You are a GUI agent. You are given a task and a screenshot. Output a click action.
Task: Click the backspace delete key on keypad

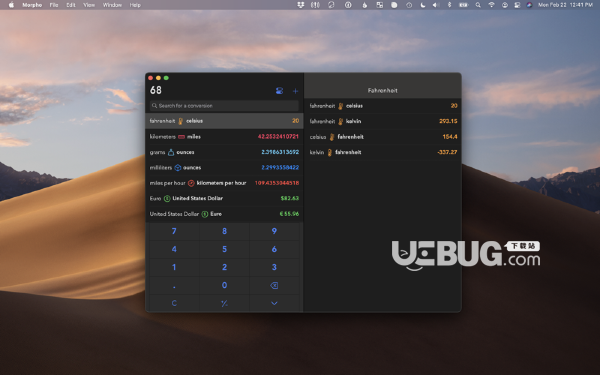(x=274, y=285)
